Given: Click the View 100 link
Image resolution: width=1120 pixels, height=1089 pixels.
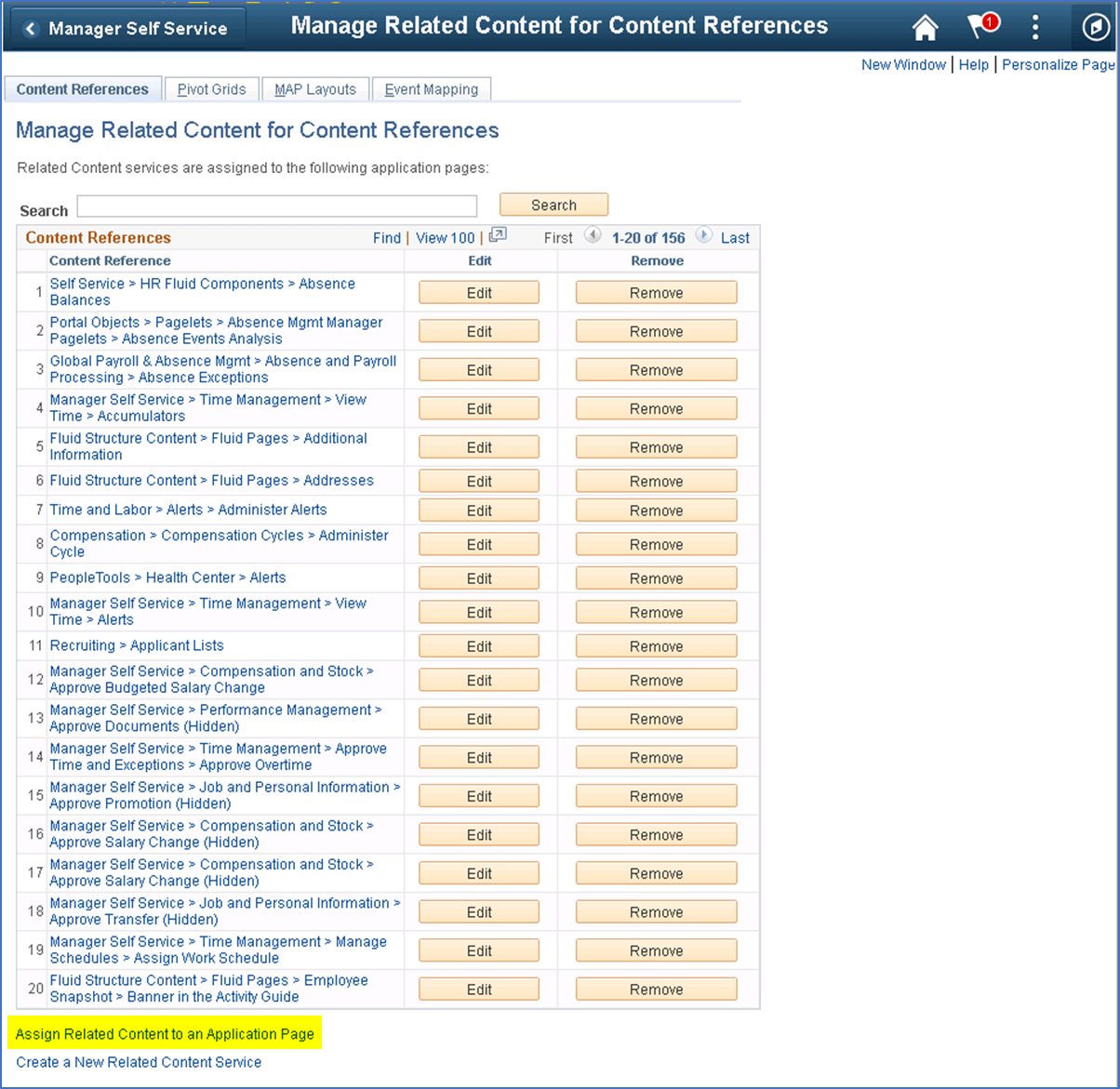Looking at the screenshot, I should coord(445,238).
